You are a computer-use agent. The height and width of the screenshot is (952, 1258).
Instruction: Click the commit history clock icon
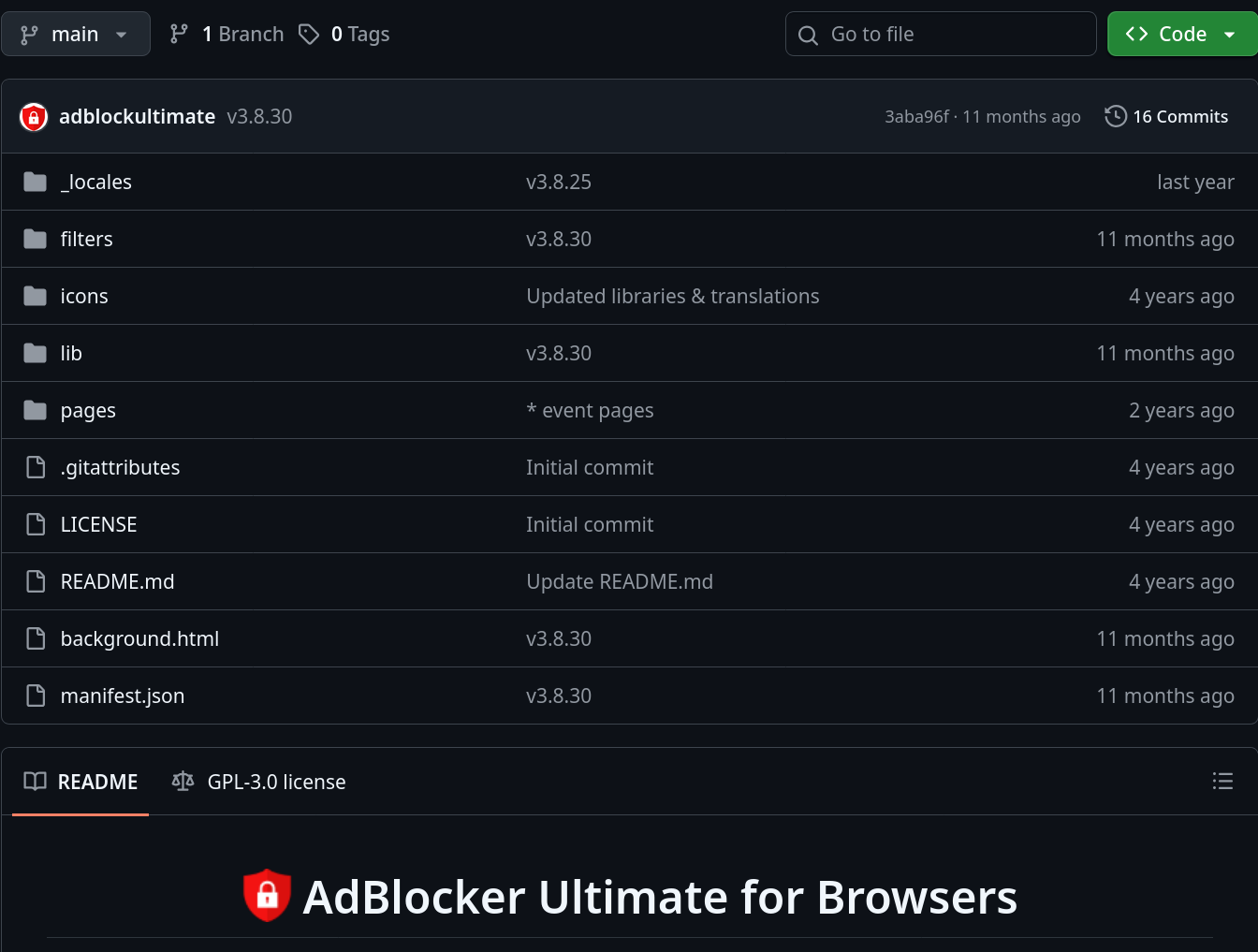coord(1115,117)
